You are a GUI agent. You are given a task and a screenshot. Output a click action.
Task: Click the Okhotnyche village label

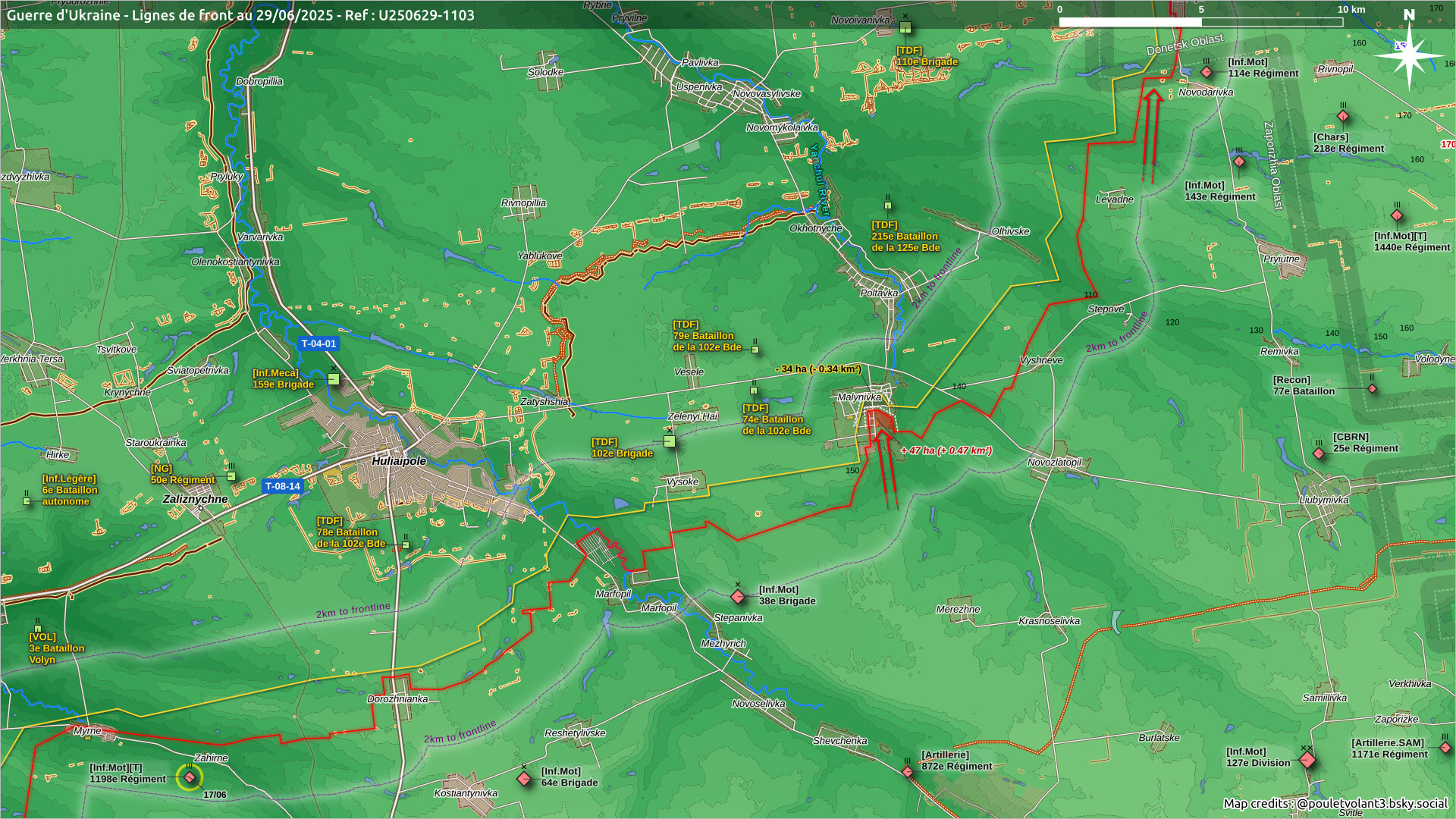coord(815,227)
